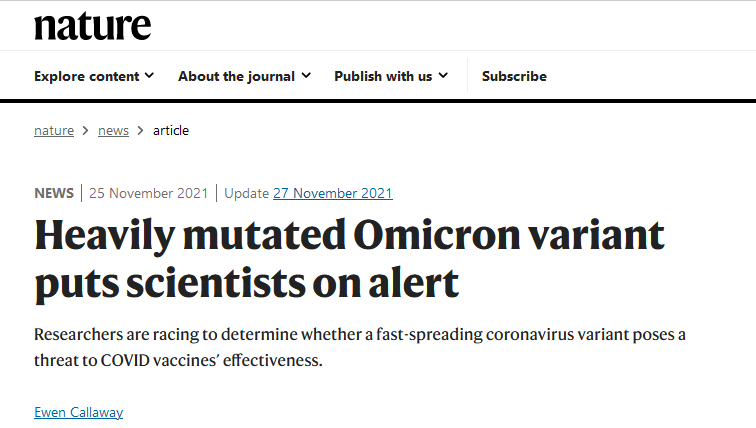Click the NEWS category label

[54, 193]
